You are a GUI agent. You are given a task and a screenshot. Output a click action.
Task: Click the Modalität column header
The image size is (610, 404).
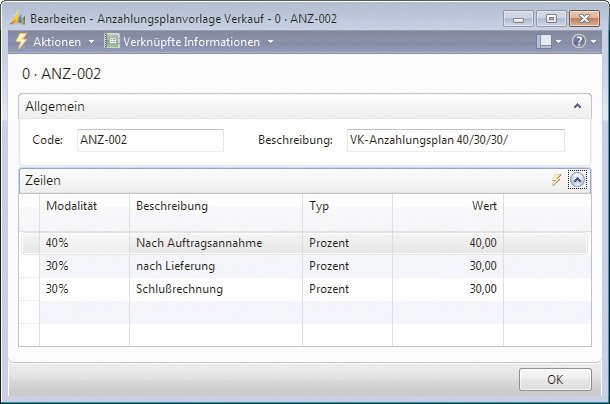tap(84, 213)
